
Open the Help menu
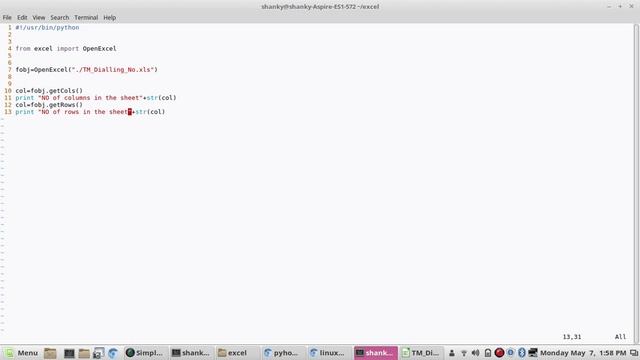click(x=109, y=18)
